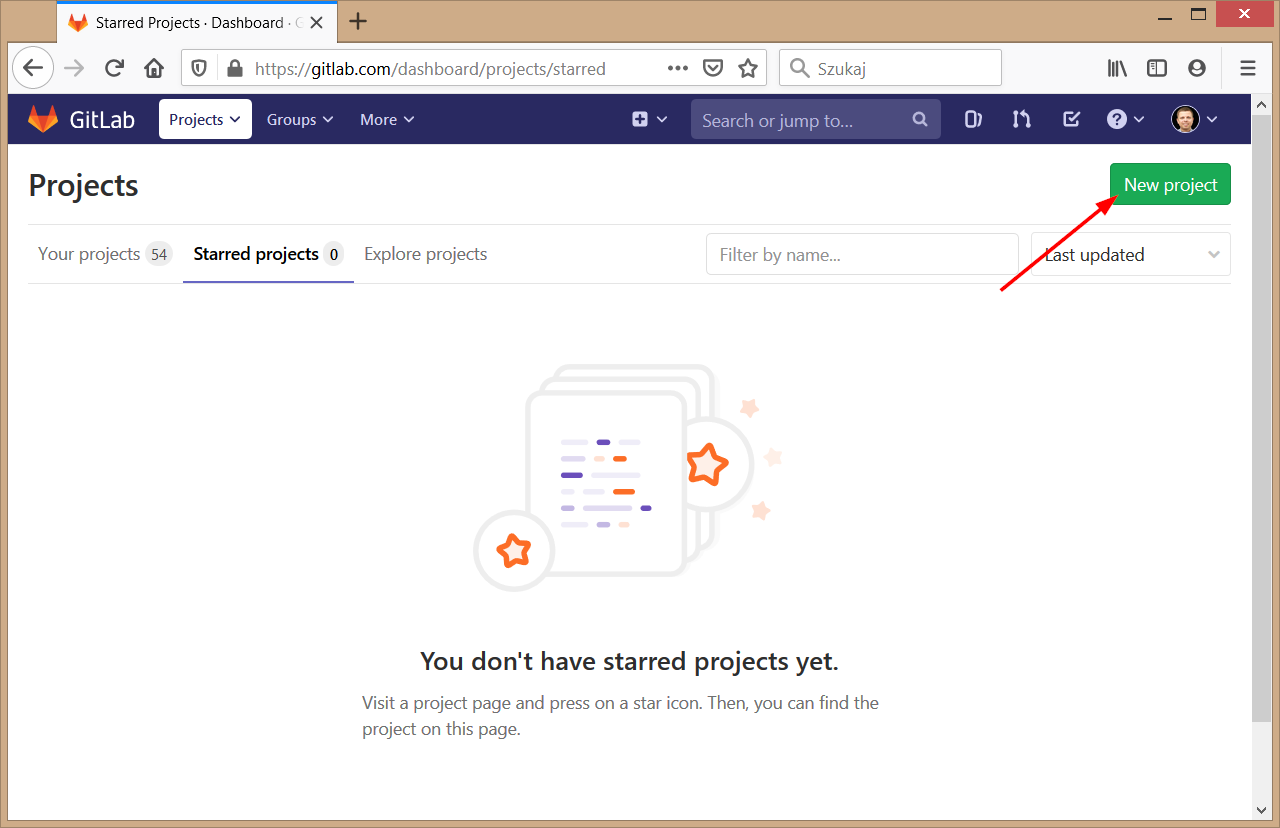Bookmark this page with star icon

tap(747, 68)
